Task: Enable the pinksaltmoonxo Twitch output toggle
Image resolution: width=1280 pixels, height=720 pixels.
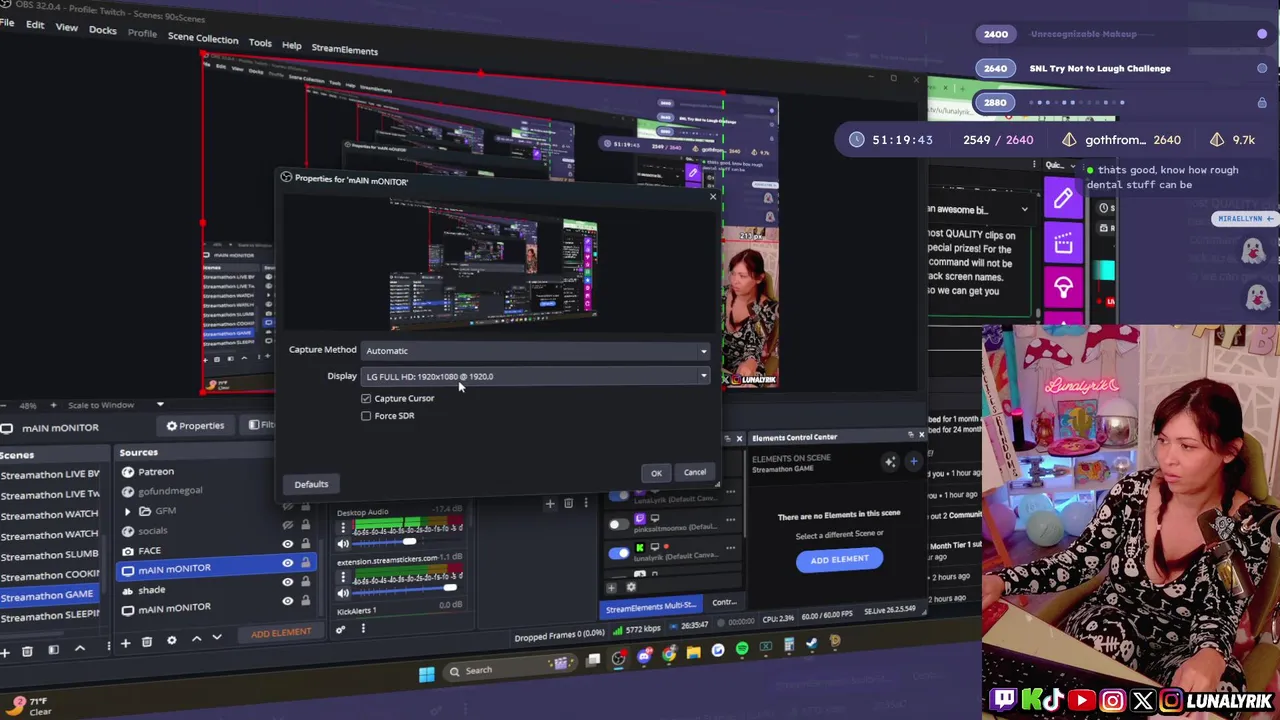Action: pyautogui.click(x=617, y=524)
